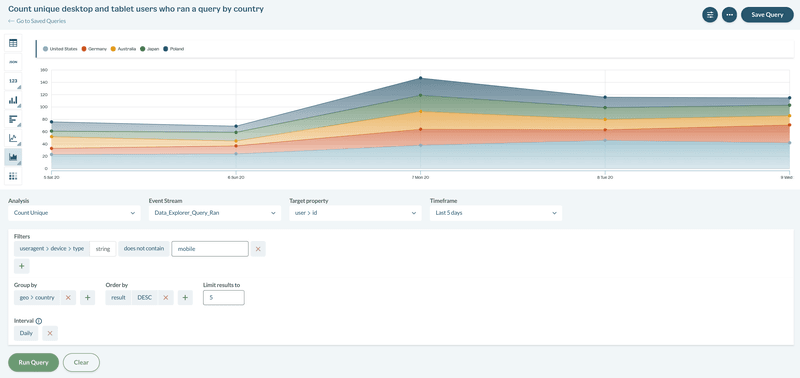Screen dimensions: 800x378
Task: Select the dot grid heatmap visualization
Action: [x=13, y=176]
